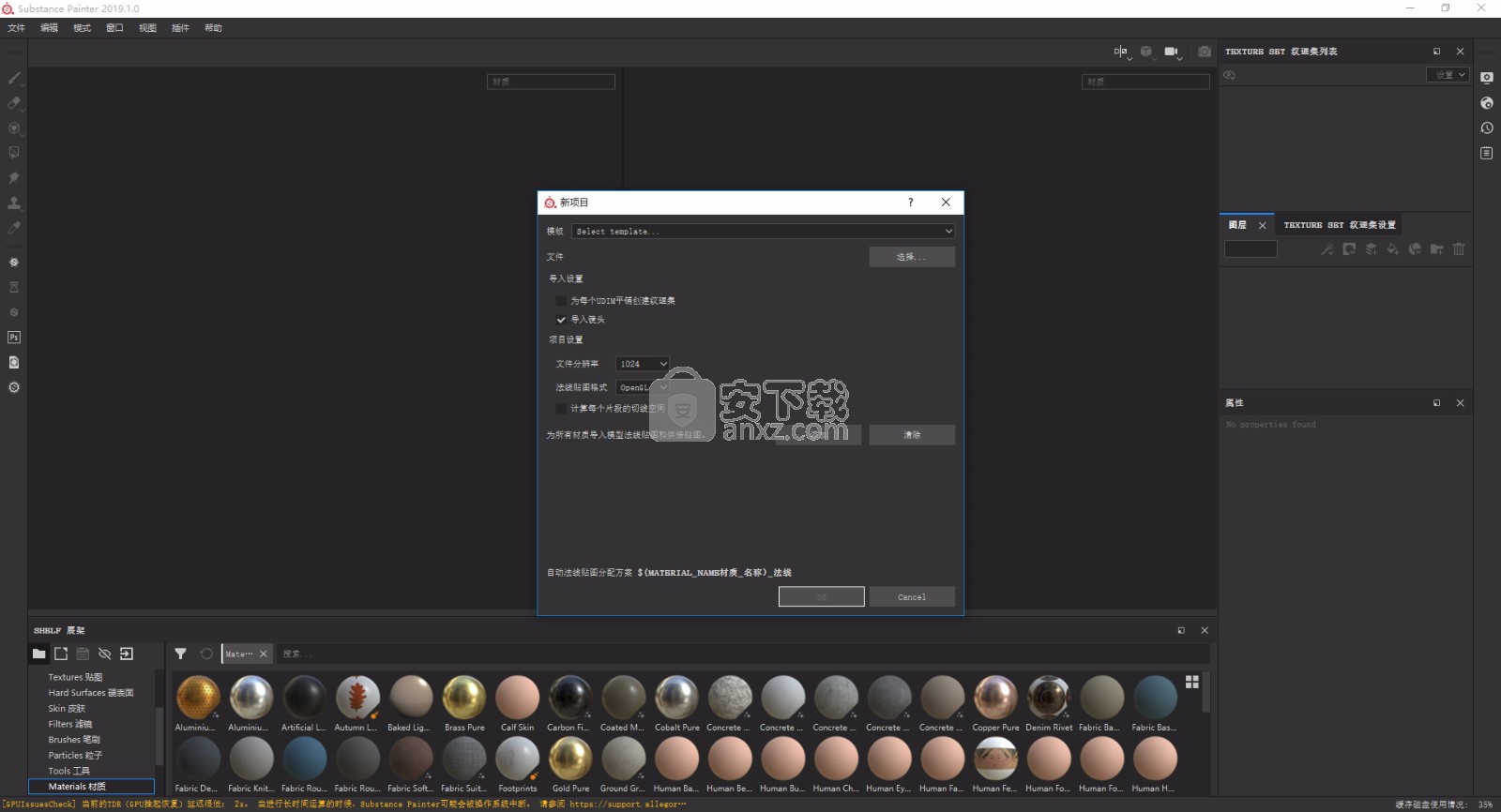
Task: Uncheck the import cameras checkbox (导入镜头)
Action: point(561,320)
